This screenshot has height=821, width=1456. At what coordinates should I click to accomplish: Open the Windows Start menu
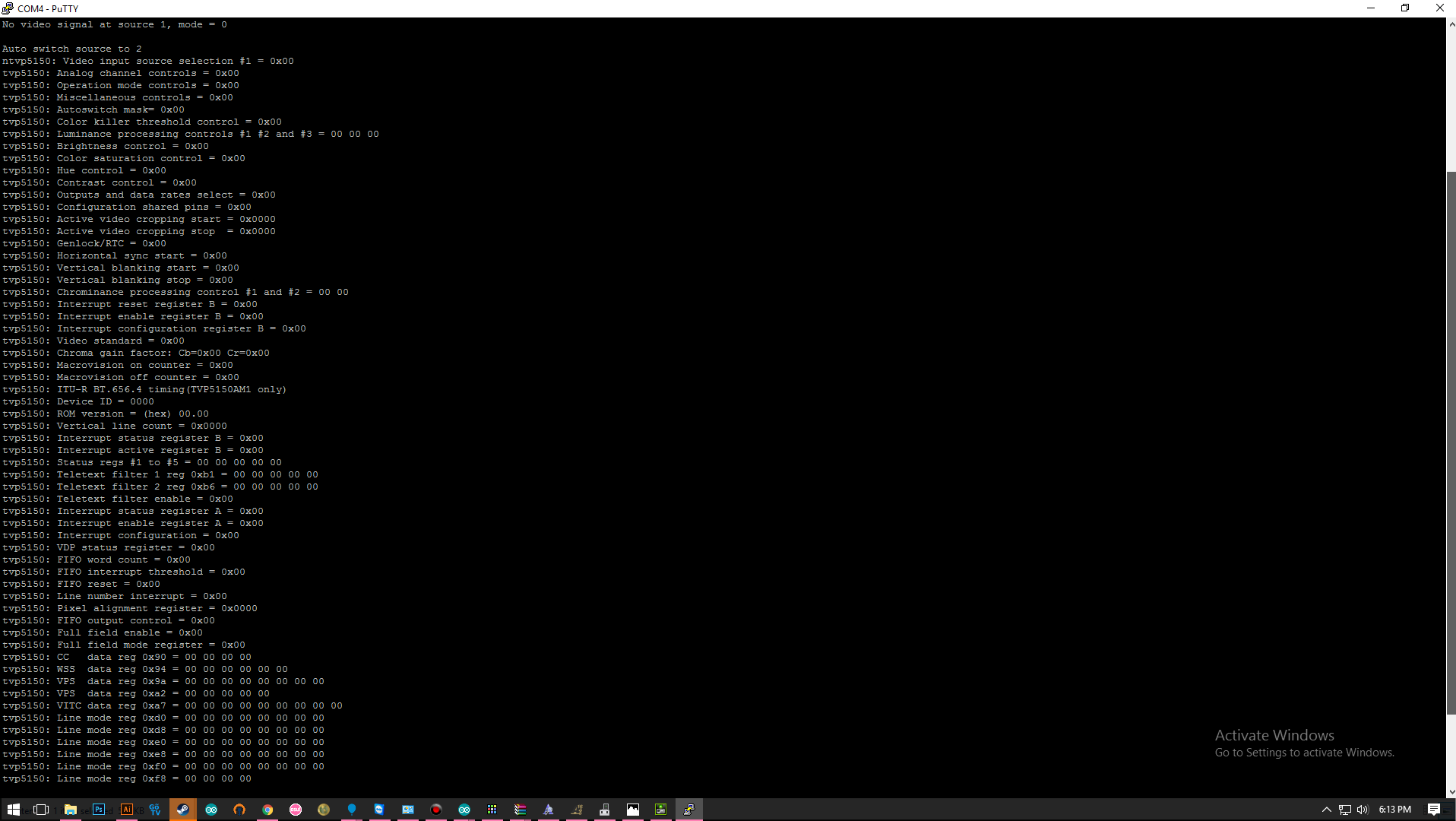[14, 810]
